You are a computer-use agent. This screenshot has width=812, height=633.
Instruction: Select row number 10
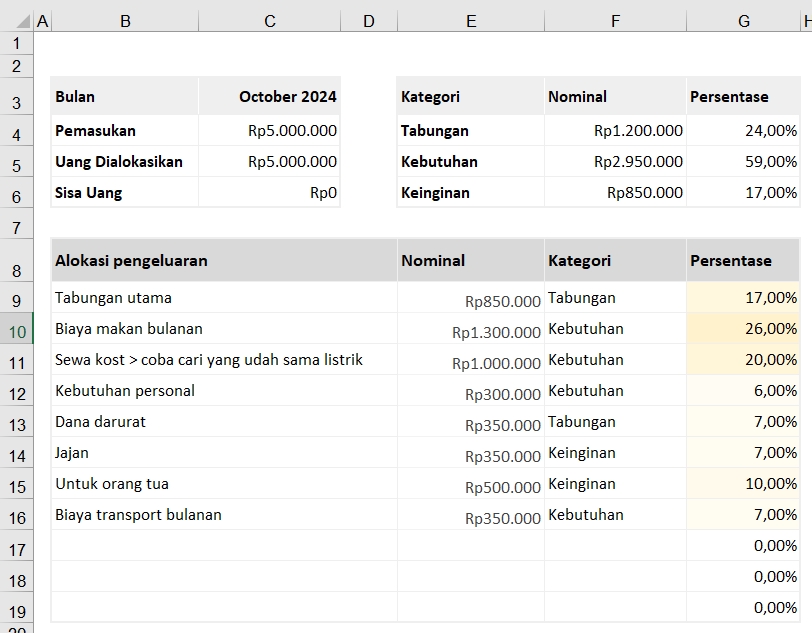tap(17, 329)
